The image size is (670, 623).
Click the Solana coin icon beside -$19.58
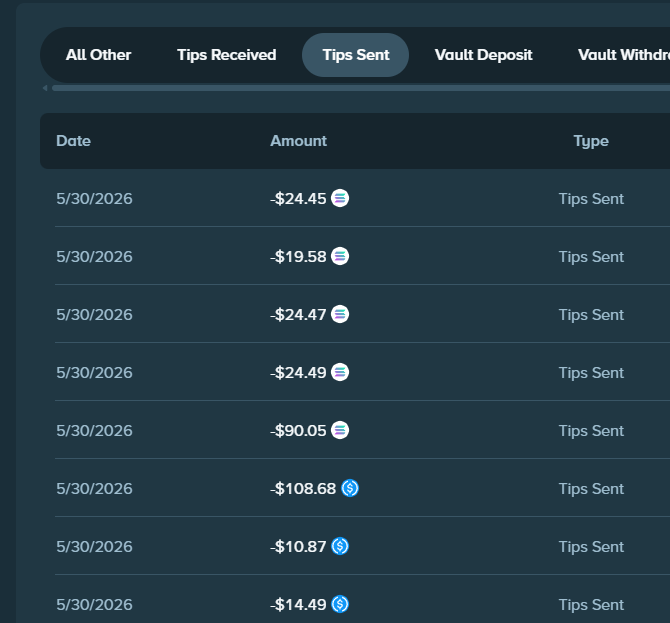click(x=340, y=256)
